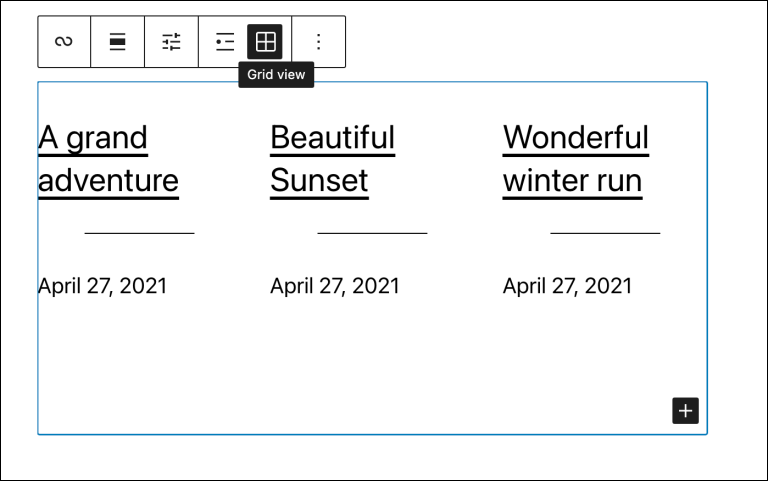Open the three-dot block Options menu
The height and width of the screenshot is (481, 768).
click(x=319, y=42)
